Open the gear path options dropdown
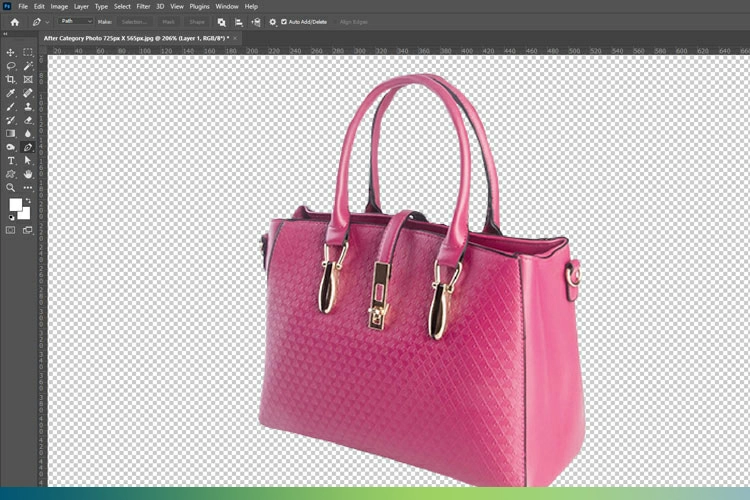Viewport: 750px width, 500px height. coord(272,21)
